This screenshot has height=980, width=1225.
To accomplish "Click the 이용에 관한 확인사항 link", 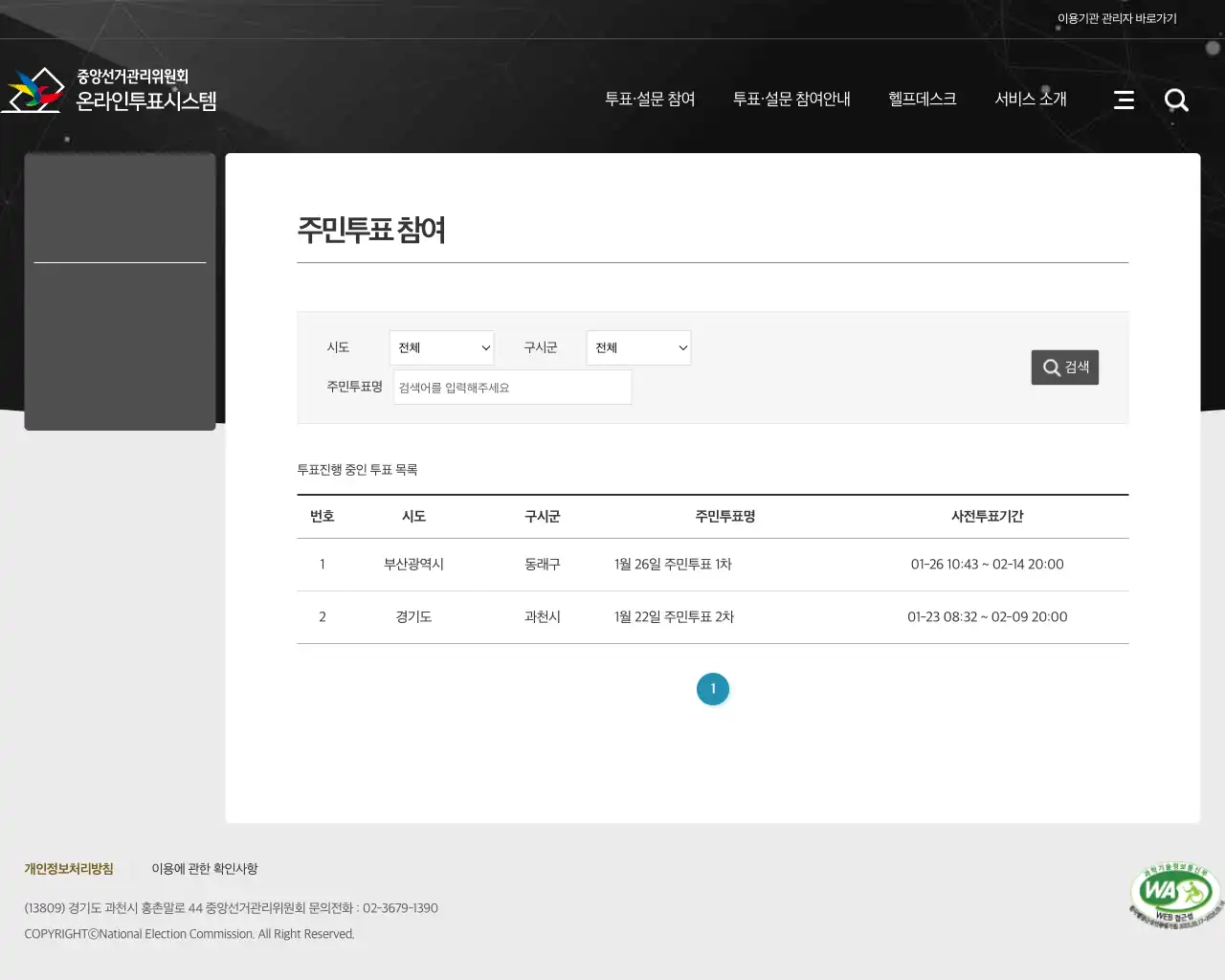I will [205, 869].
